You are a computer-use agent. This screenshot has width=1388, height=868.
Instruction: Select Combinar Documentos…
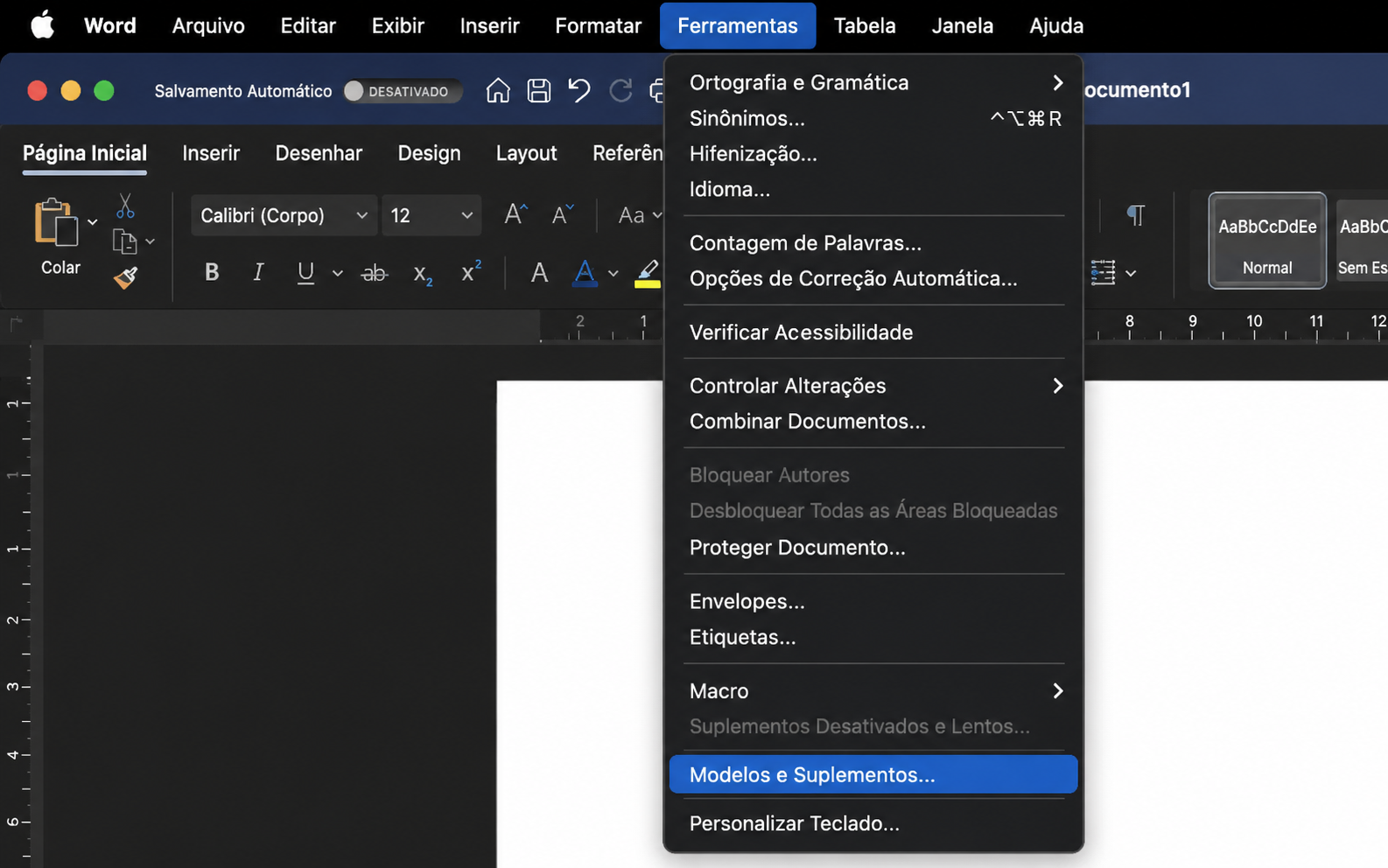873,422
